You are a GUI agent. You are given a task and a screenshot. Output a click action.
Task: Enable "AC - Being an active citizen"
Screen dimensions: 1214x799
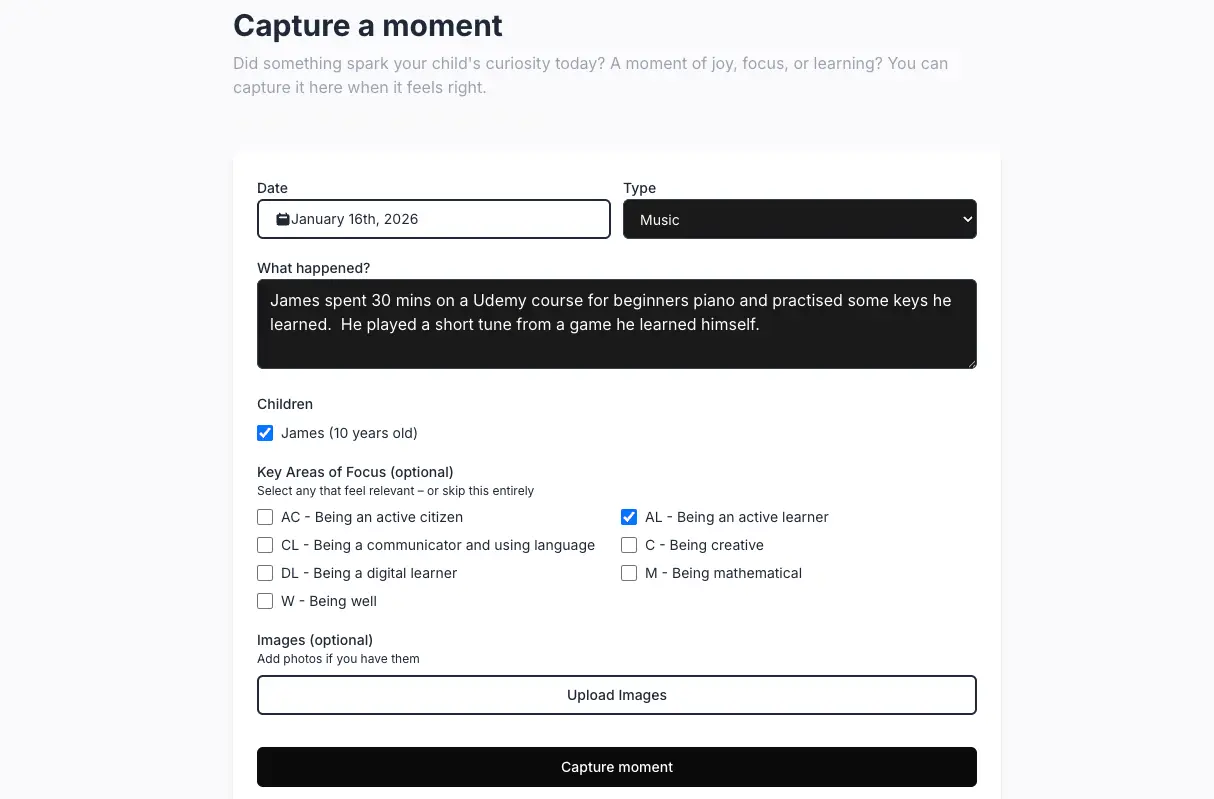[x=265, y=517]
